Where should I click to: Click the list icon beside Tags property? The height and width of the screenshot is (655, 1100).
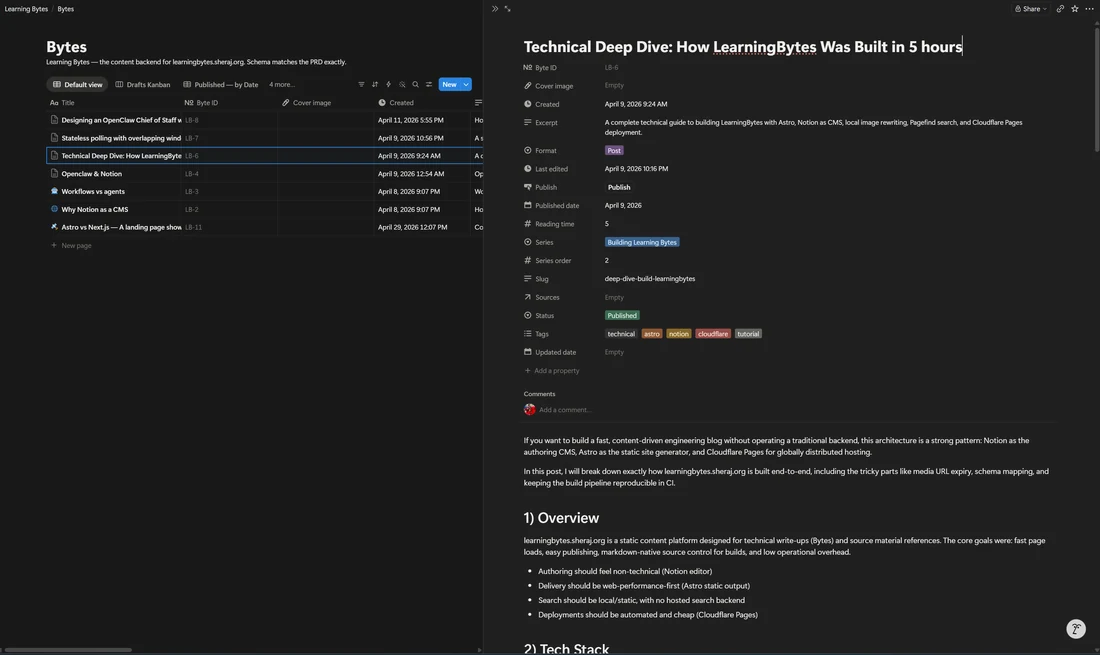pos(528,334)
